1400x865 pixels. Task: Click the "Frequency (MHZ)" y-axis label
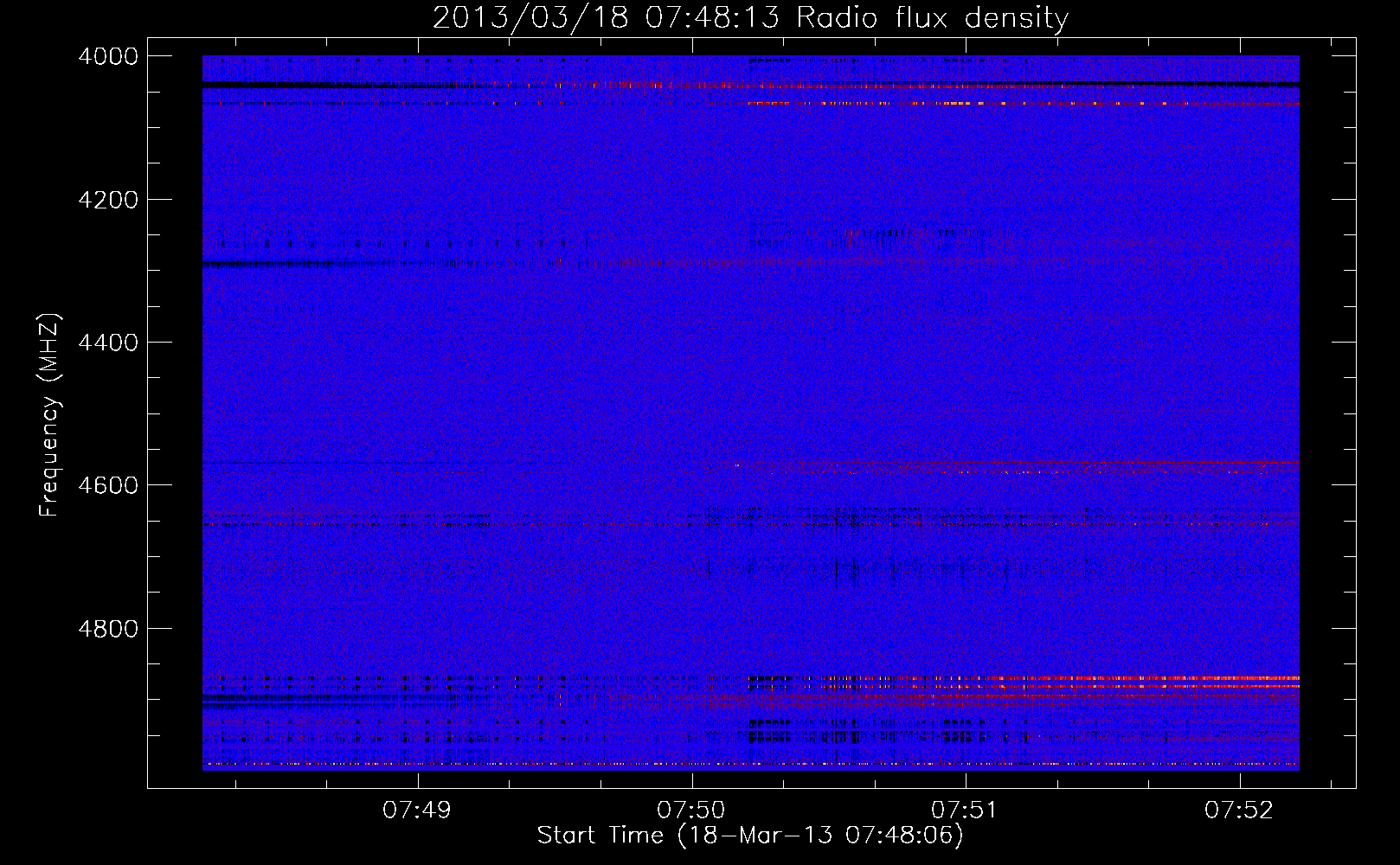click(50, 415)
